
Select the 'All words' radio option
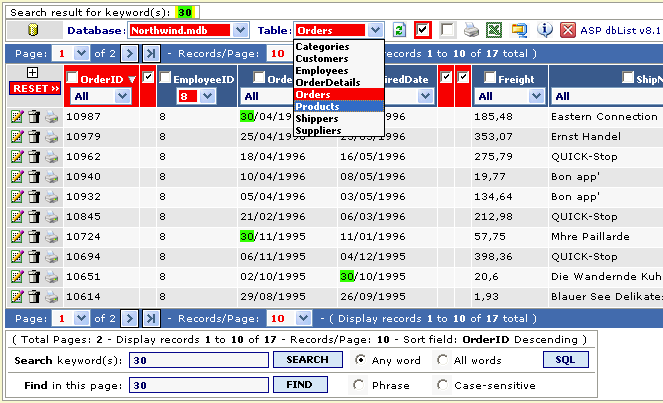(x=443, y=360)
